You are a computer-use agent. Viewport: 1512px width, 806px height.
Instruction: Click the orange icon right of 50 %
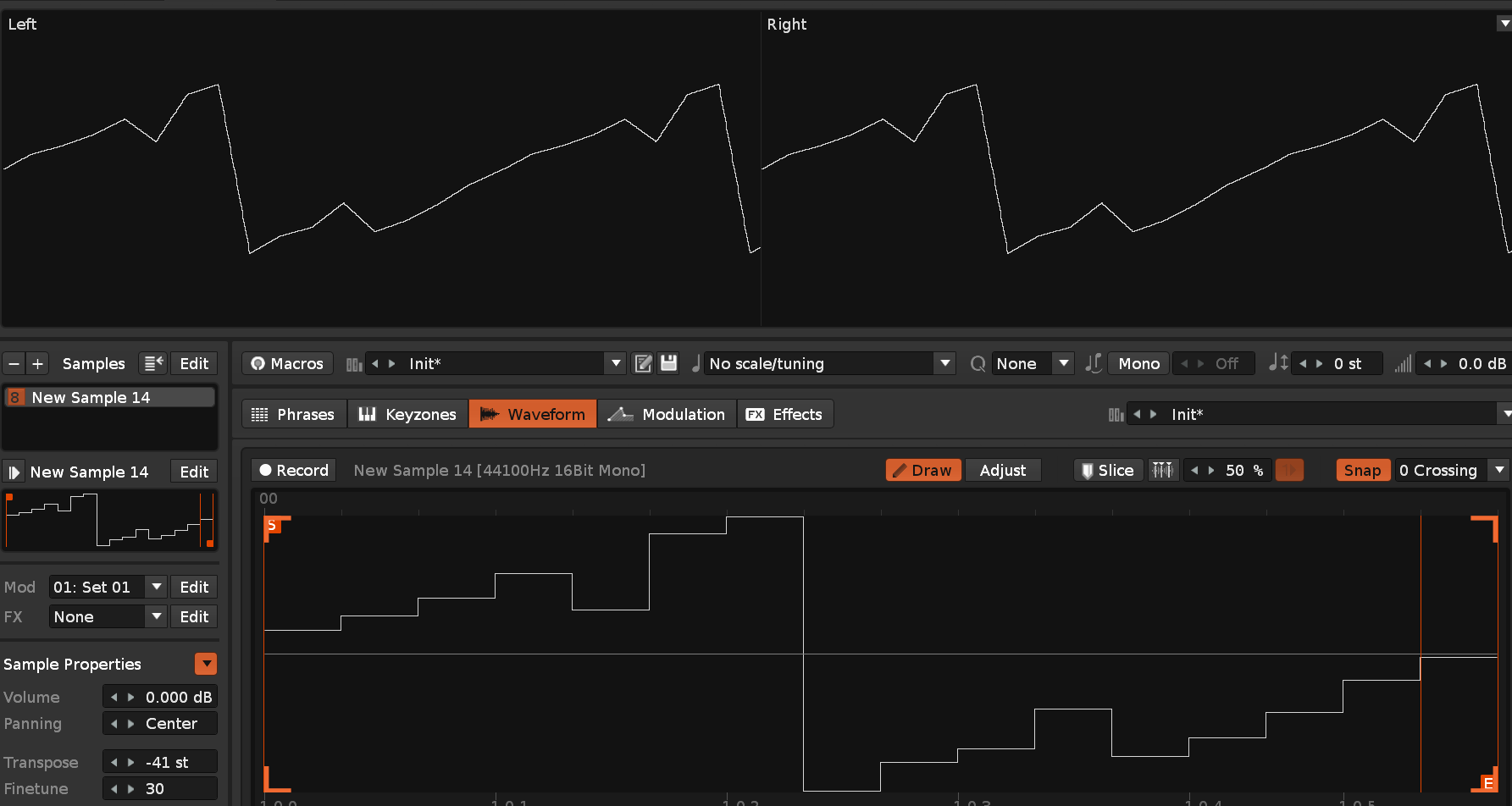click(1289, 471)
